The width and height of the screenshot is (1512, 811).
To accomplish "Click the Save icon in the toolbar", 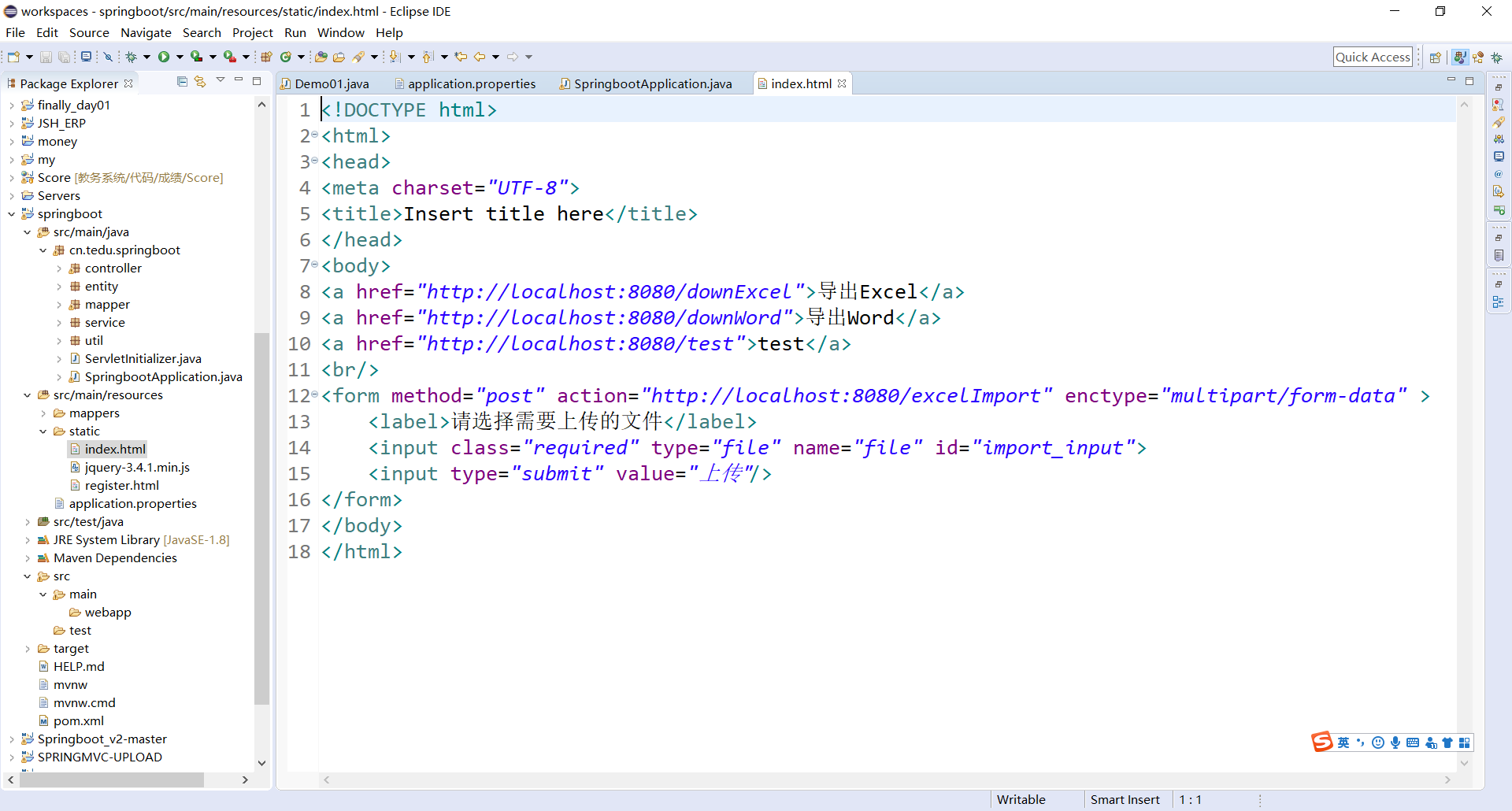I will (46, 57).
